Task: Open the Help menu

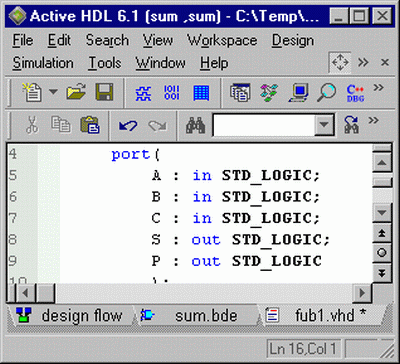Action: pos(214,63)
